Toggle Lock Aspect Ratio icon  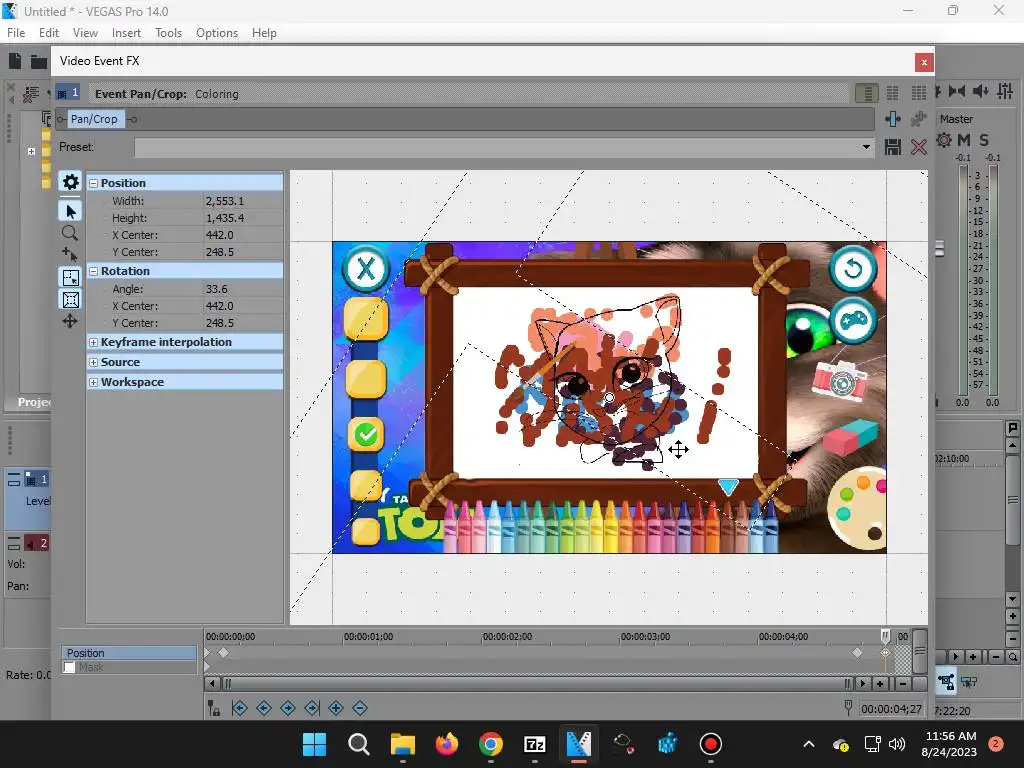point(71,300)
